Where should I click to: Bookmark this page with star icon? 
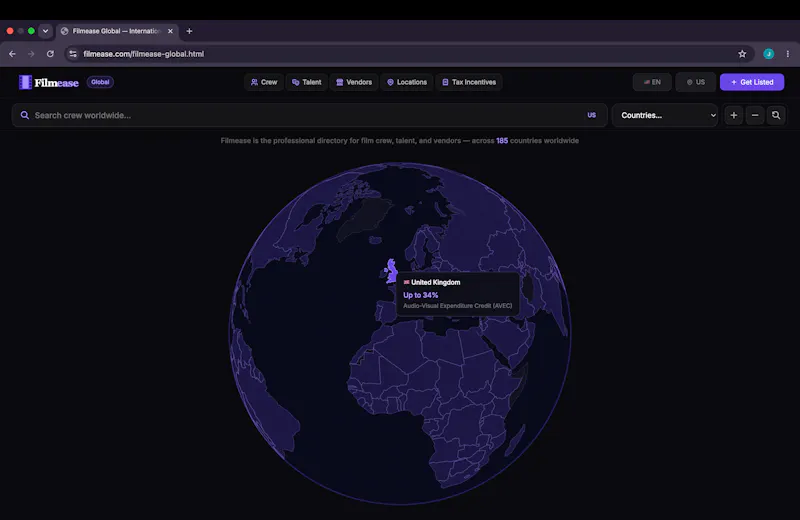point(742,54)
